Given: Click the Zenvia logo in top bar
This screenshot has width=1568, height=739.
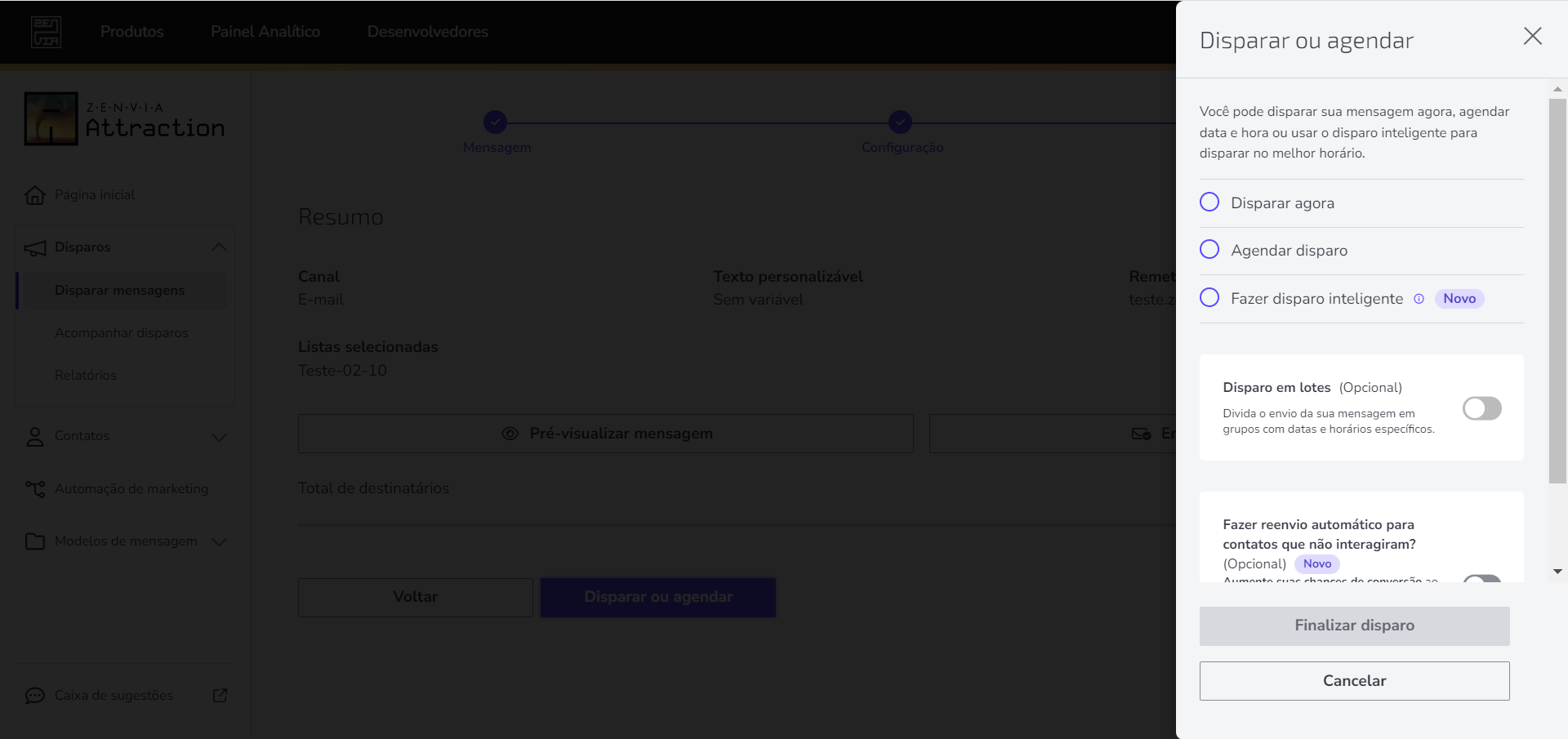Looking at the screenshot, I should [x=47, y=32].
